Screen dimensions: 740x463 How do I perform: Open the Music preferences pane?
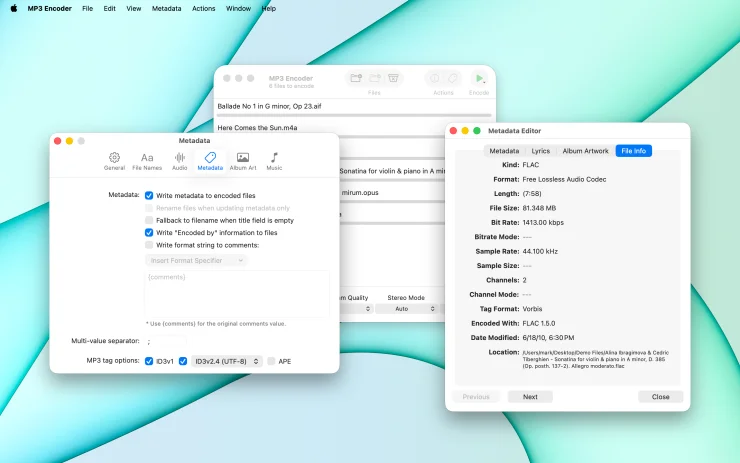tap(274, 161)
